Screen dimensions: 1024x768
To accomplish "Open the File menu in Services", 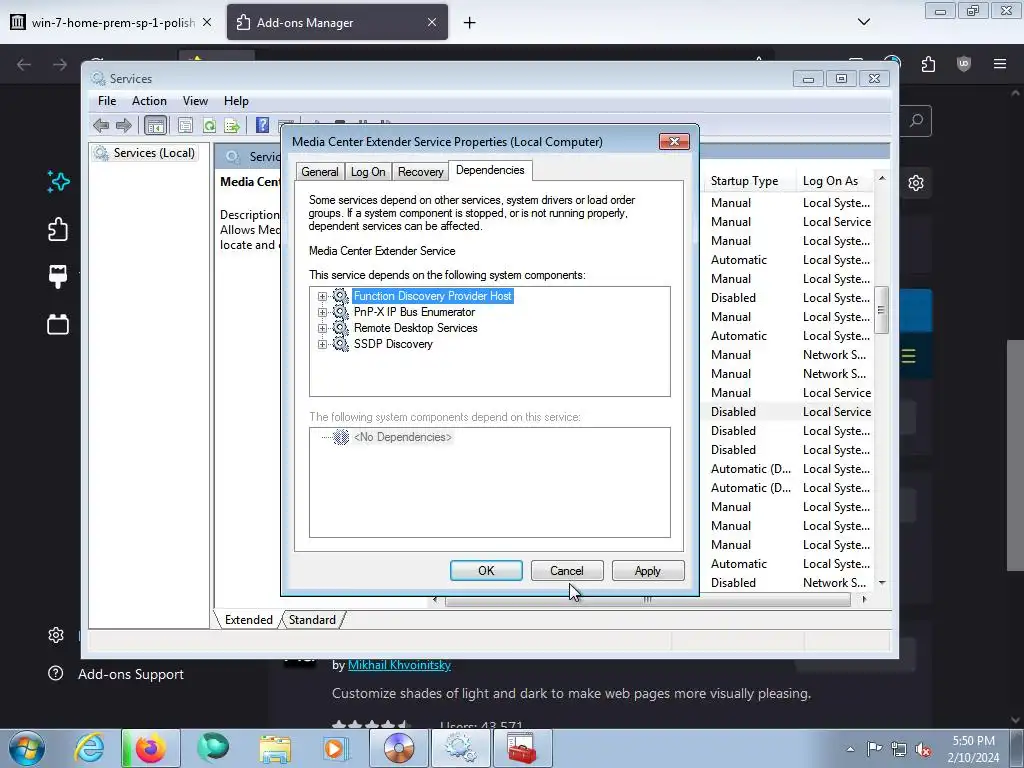I will pos(107,101).
